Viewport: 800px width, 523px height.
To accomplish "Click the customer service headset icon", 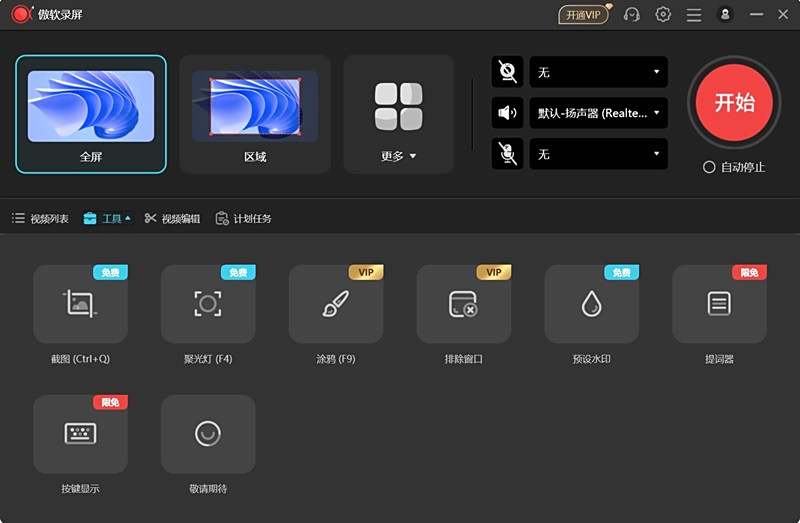I will click(632, 14).
